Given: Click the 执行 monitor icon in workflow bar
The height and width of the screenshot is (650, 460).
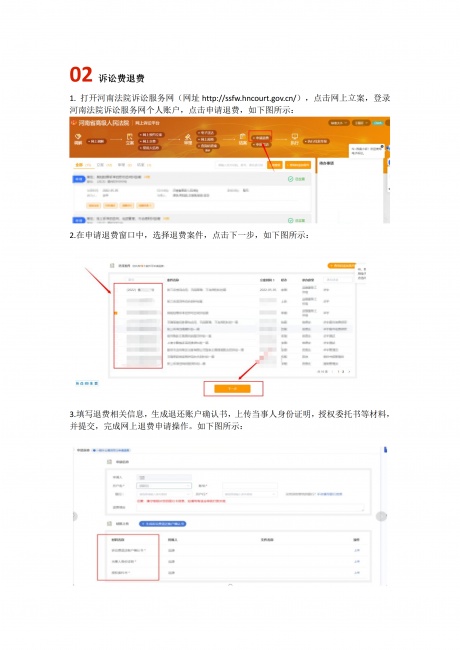Looking at the screenshot, I should click(x=295, y=136).
